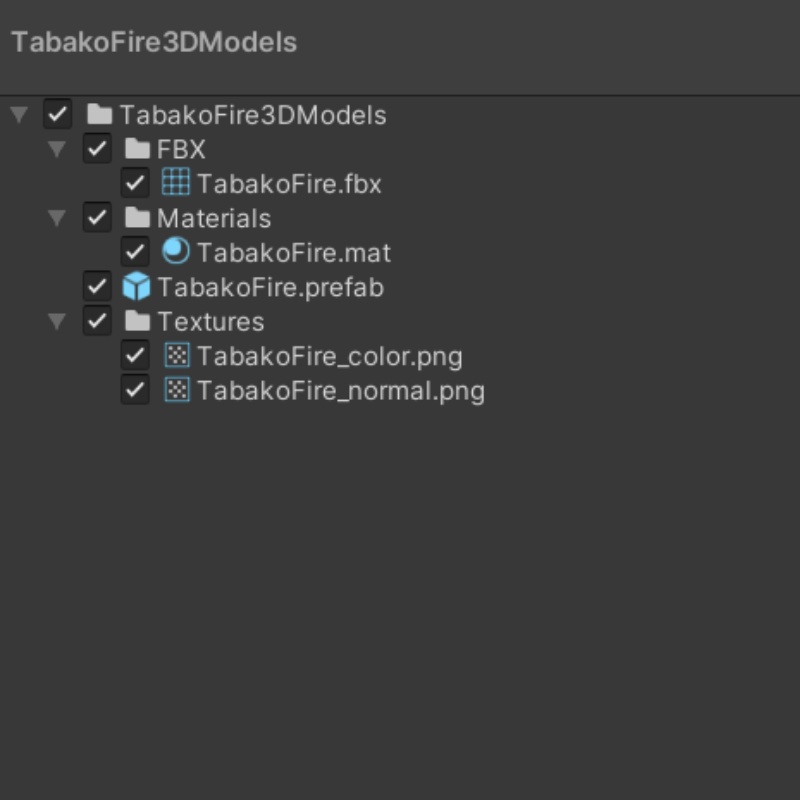The image size is (800, 800).
Task: Collapse the Textures folder arrow
Action: tap(58, 321)
